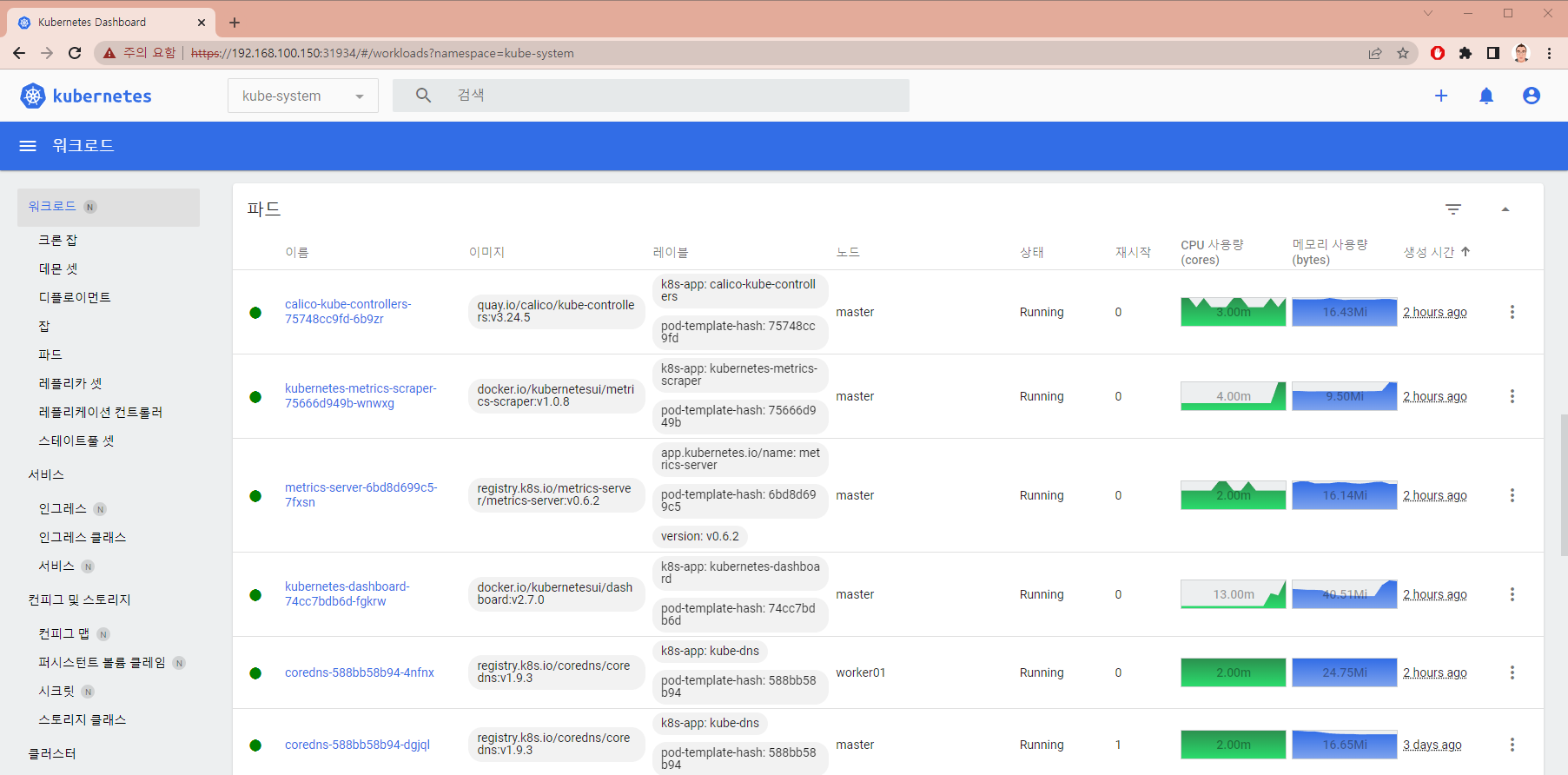Open 크론 잡 in sidebar
The image size is (1568, 775).
click(x=58, y=241)
